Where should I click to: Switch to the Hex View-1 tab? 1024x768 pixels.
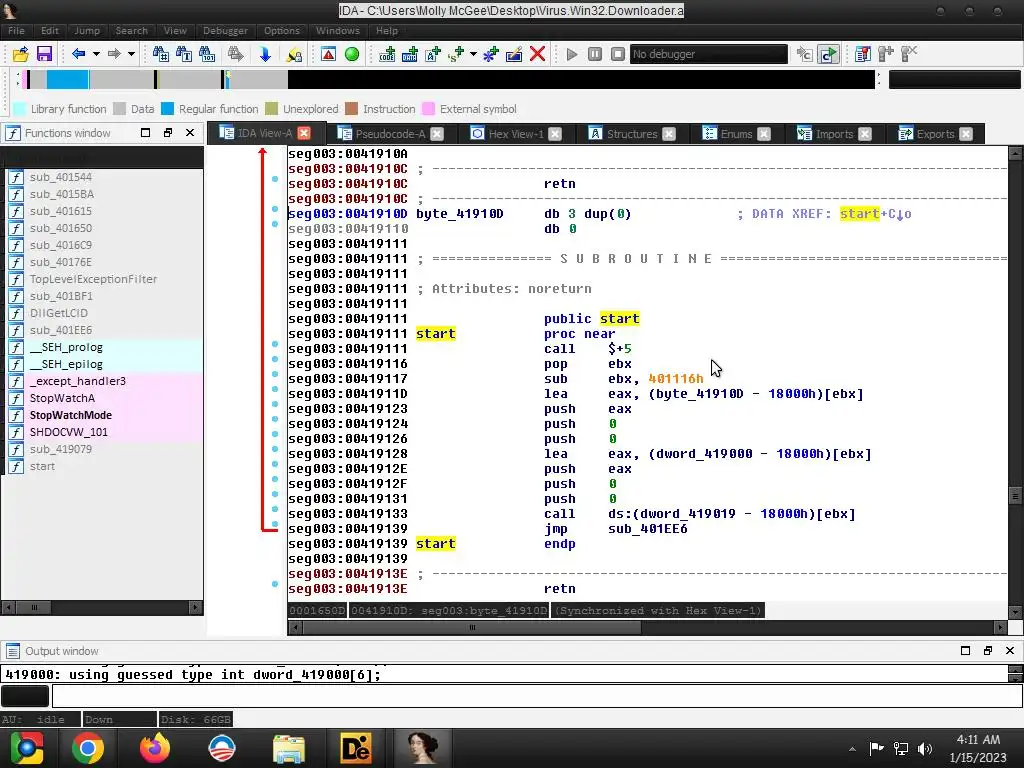point(516,134)
